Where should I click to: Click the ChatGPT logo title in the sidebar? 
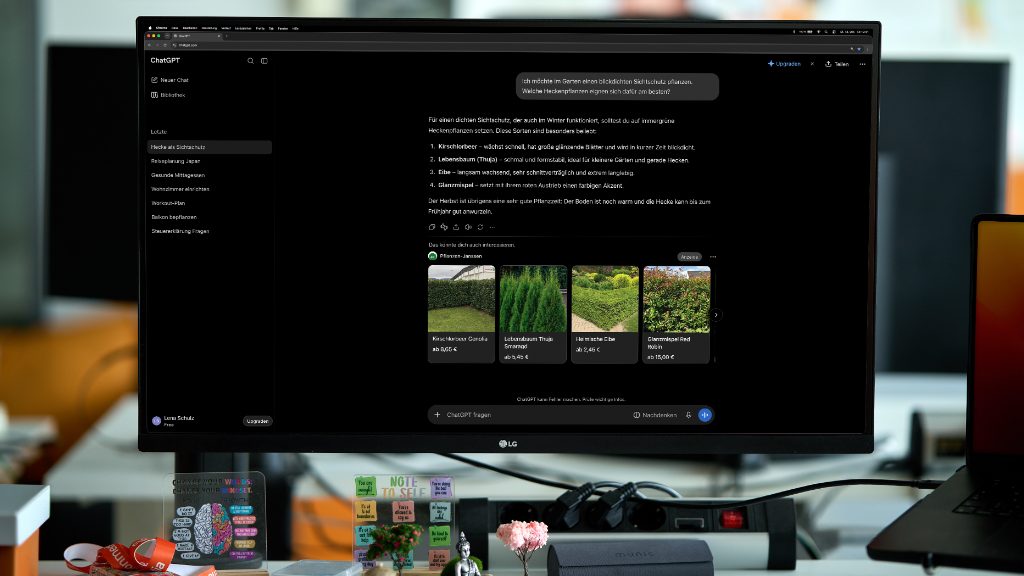165,60
